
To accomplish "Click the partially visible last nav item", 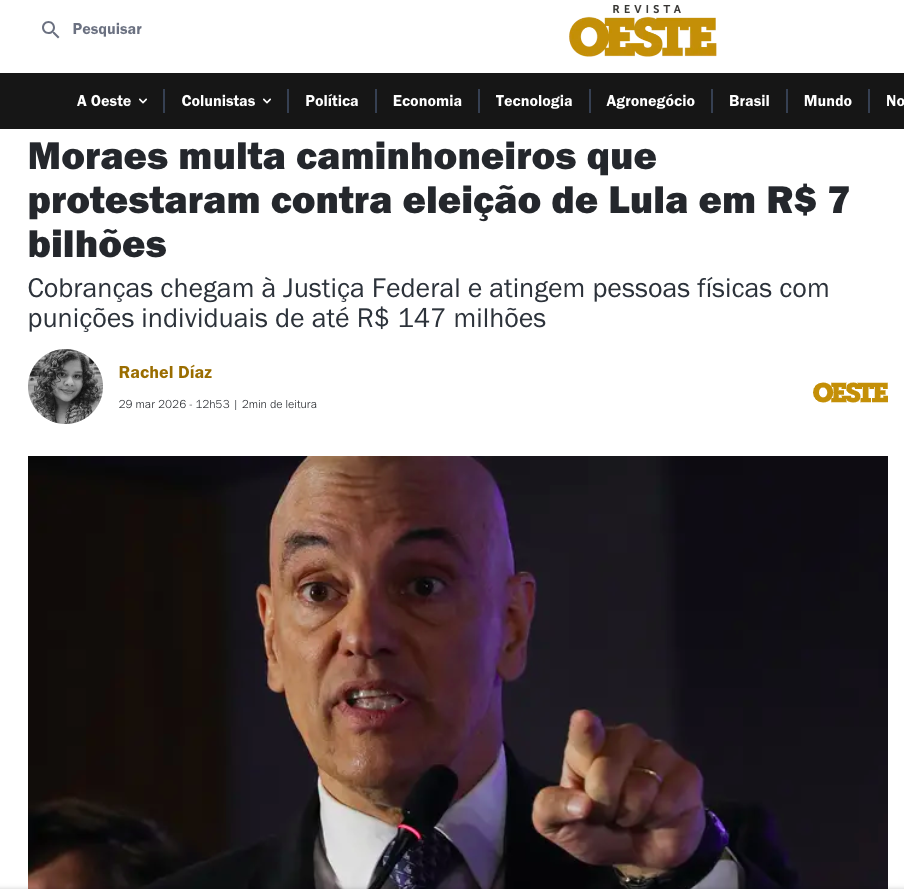I will coord(895,101).
